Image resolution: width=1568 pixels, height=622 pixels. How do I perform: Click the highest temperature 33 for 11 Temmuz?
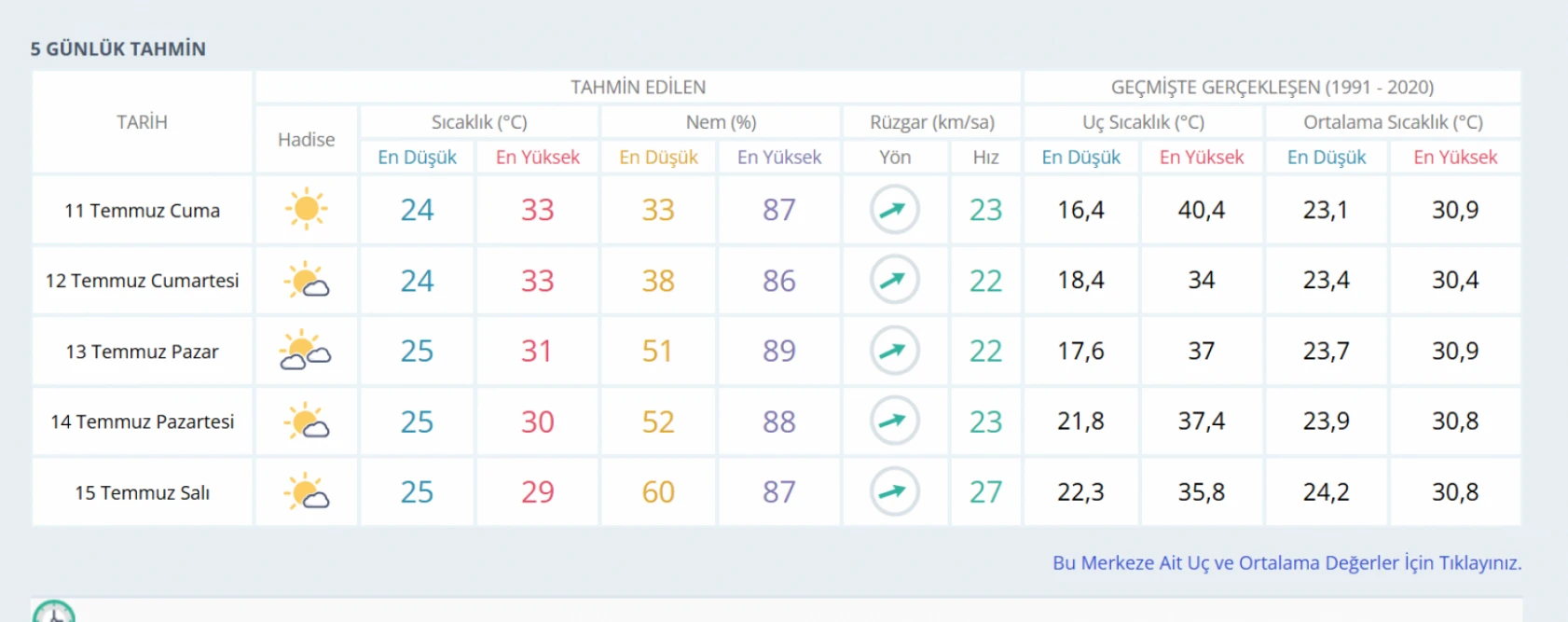point(537,210)
